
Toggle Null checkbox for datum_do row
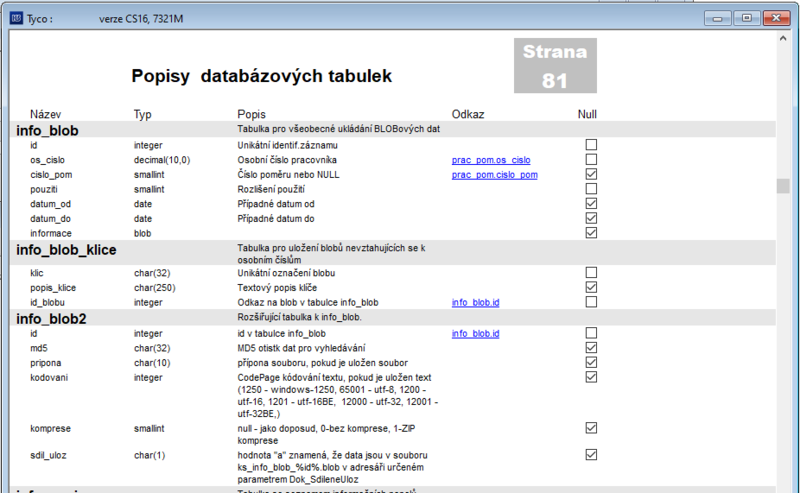pos(591,218)
